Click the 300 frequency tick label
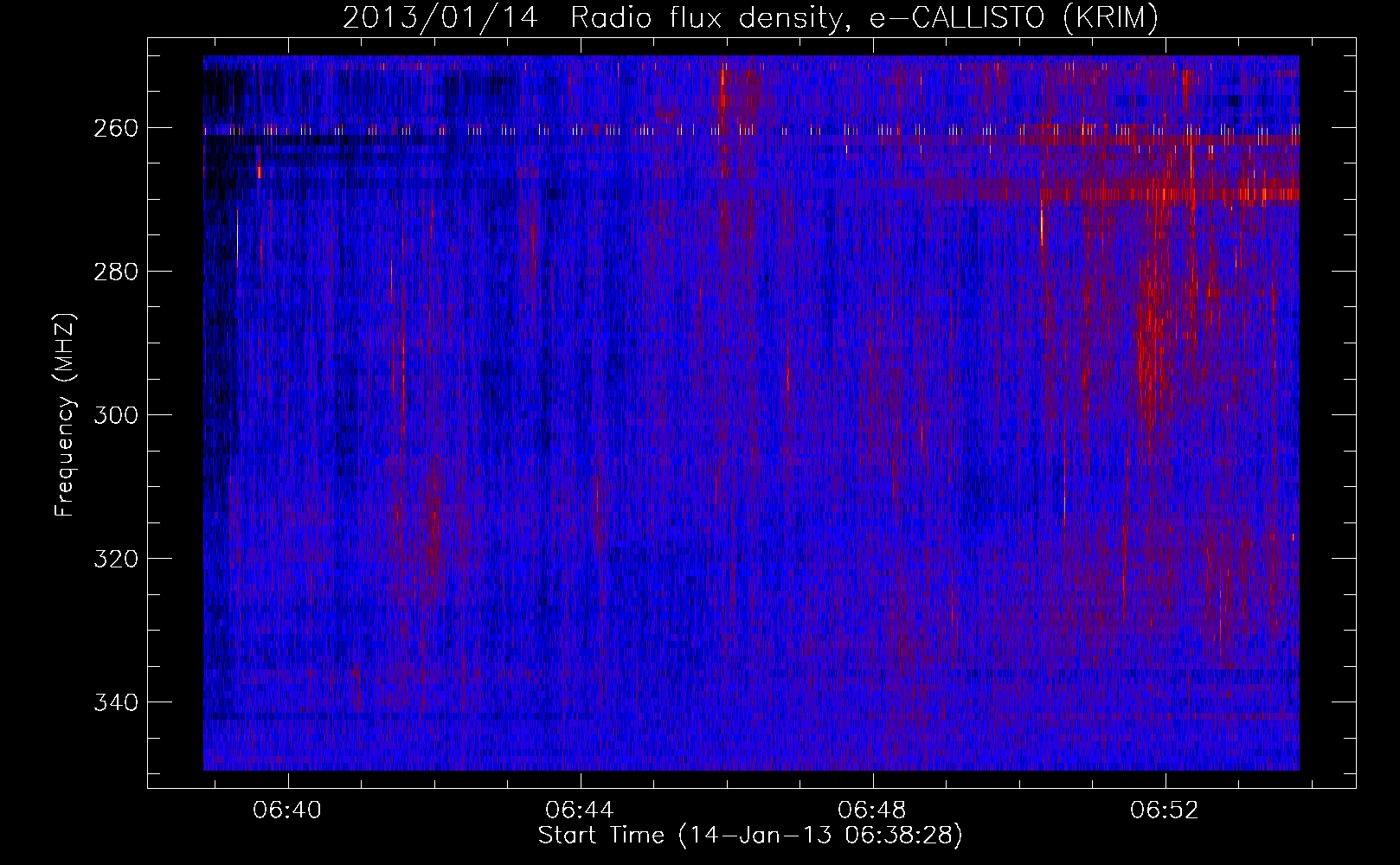The height and width of the screenshot is (865, 1400). 116,415
